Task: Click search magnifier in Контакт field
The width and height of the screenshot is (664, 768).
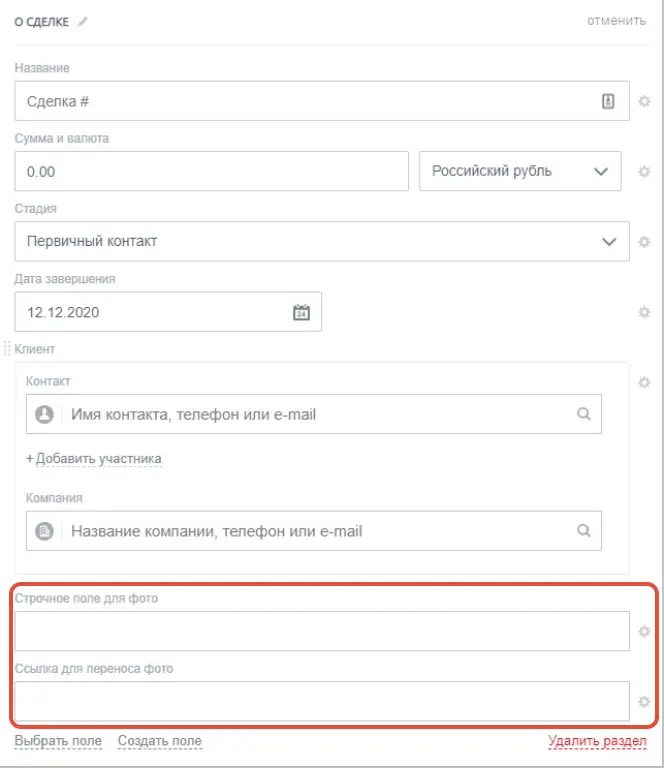Action: 583,414
